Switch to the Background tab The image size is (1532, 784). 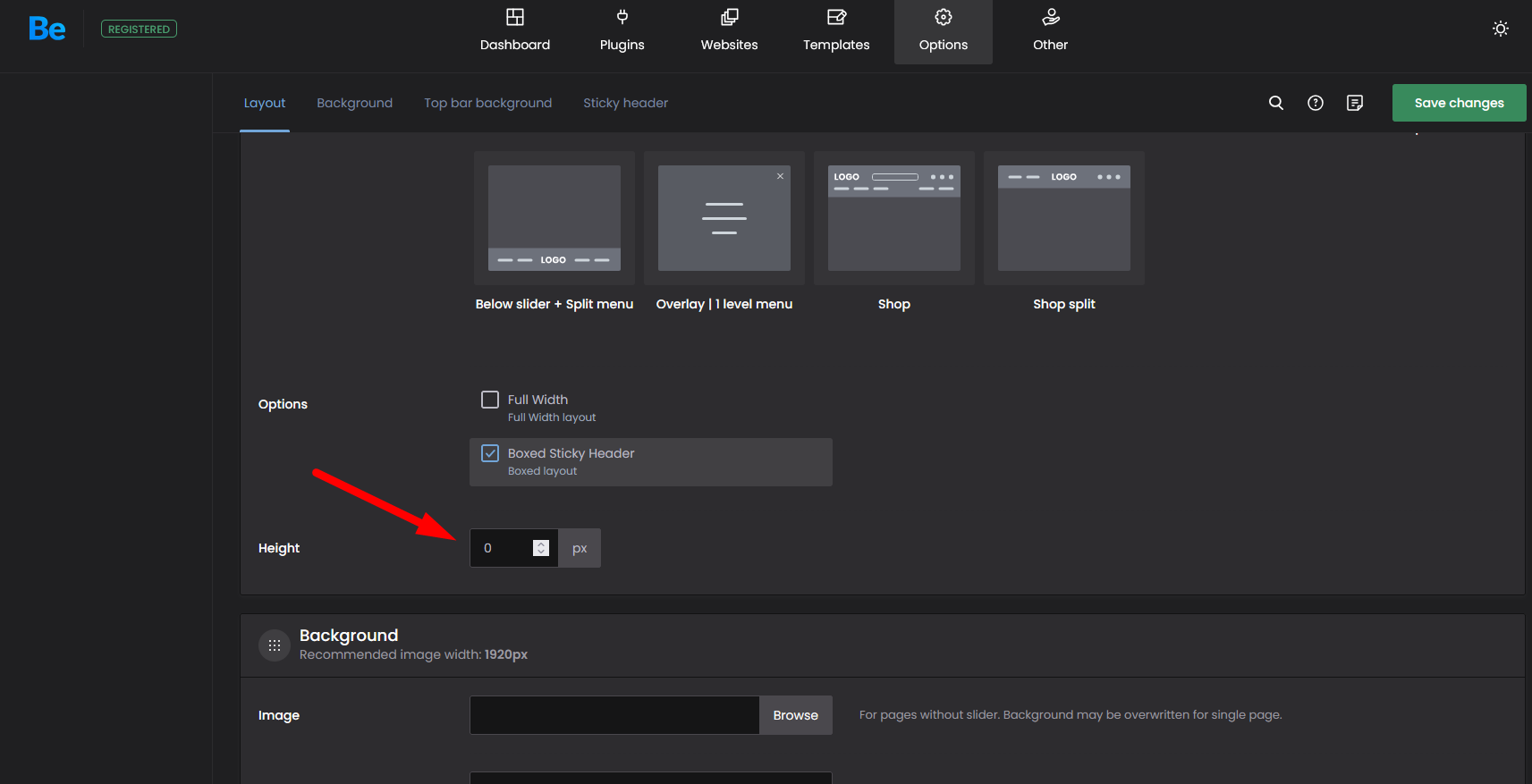(x=355, y=103)
